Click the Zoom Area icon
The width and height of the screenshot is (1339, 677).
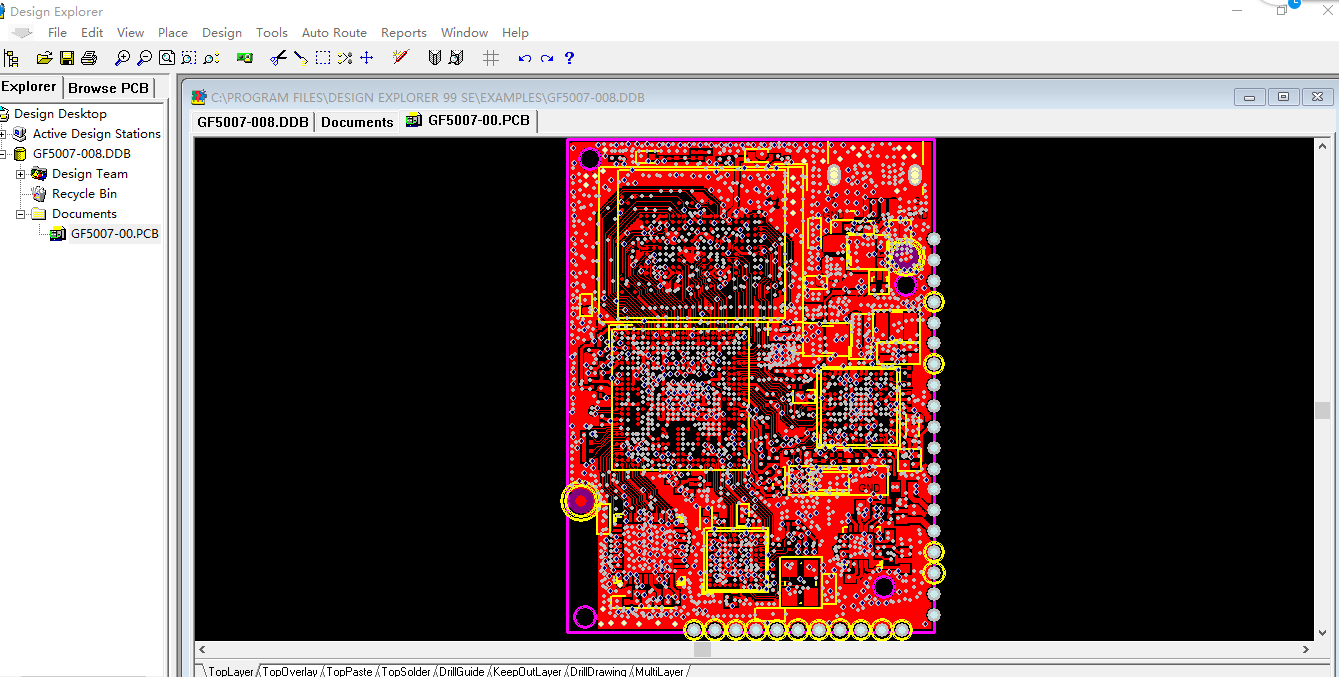coord(189,58)
